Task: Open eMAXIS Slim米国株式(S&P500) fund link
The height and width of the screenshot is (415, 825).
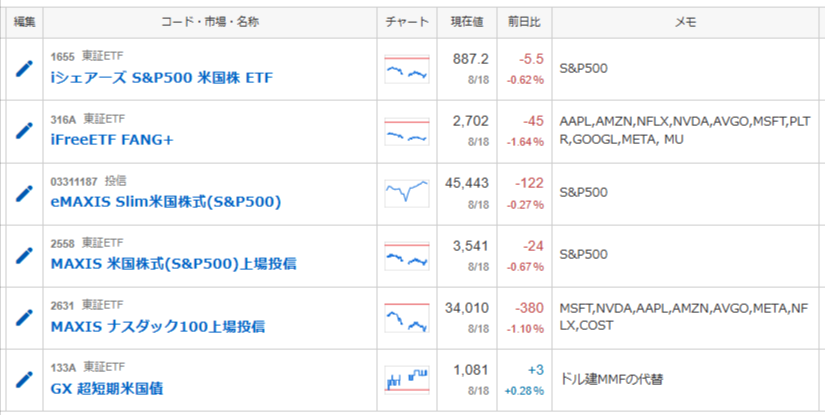Action: 166,202
